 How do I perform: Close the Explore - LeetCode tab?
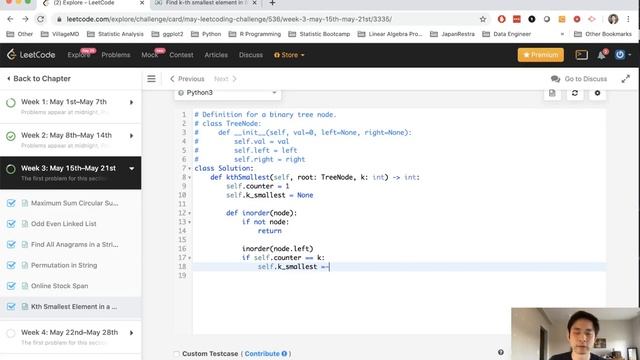(x=142, y=3)
